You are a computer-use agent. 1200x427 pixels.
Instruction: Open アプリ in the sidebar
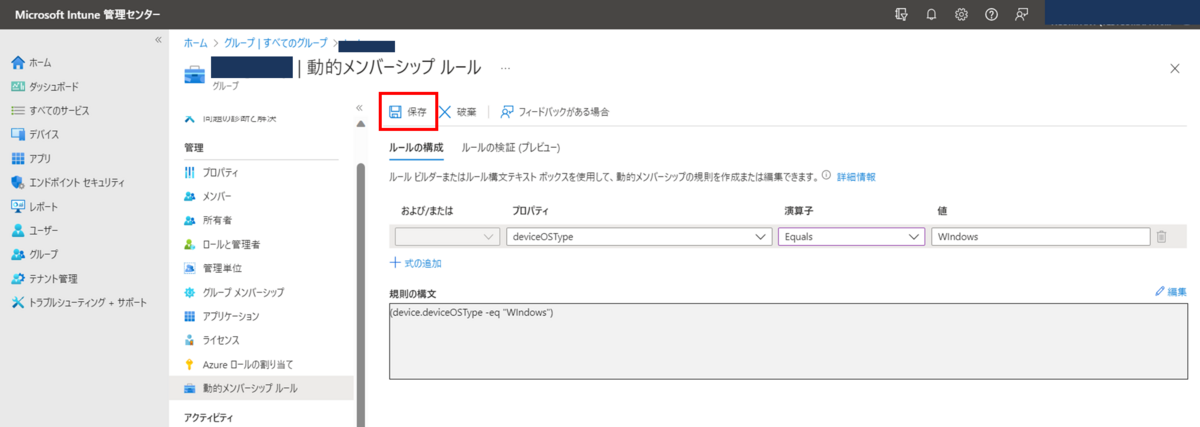[x=31, y=158]
